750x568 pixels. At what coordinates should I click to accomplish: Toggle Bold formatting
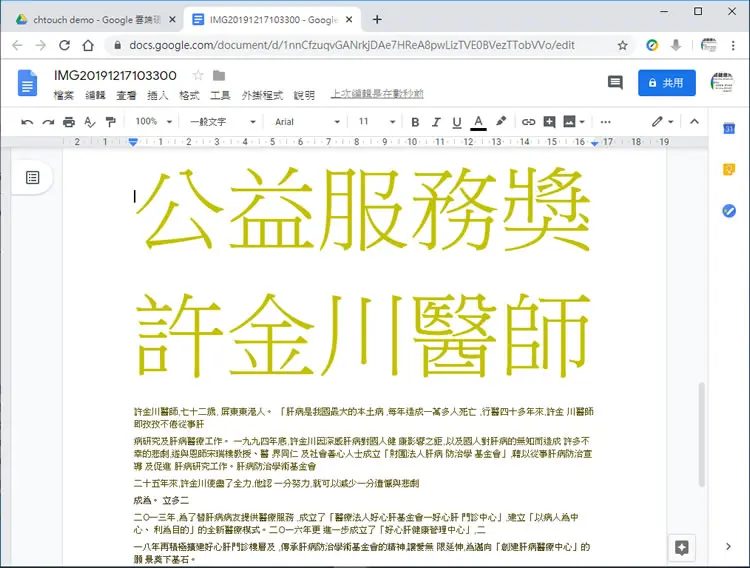coord(415,122)
